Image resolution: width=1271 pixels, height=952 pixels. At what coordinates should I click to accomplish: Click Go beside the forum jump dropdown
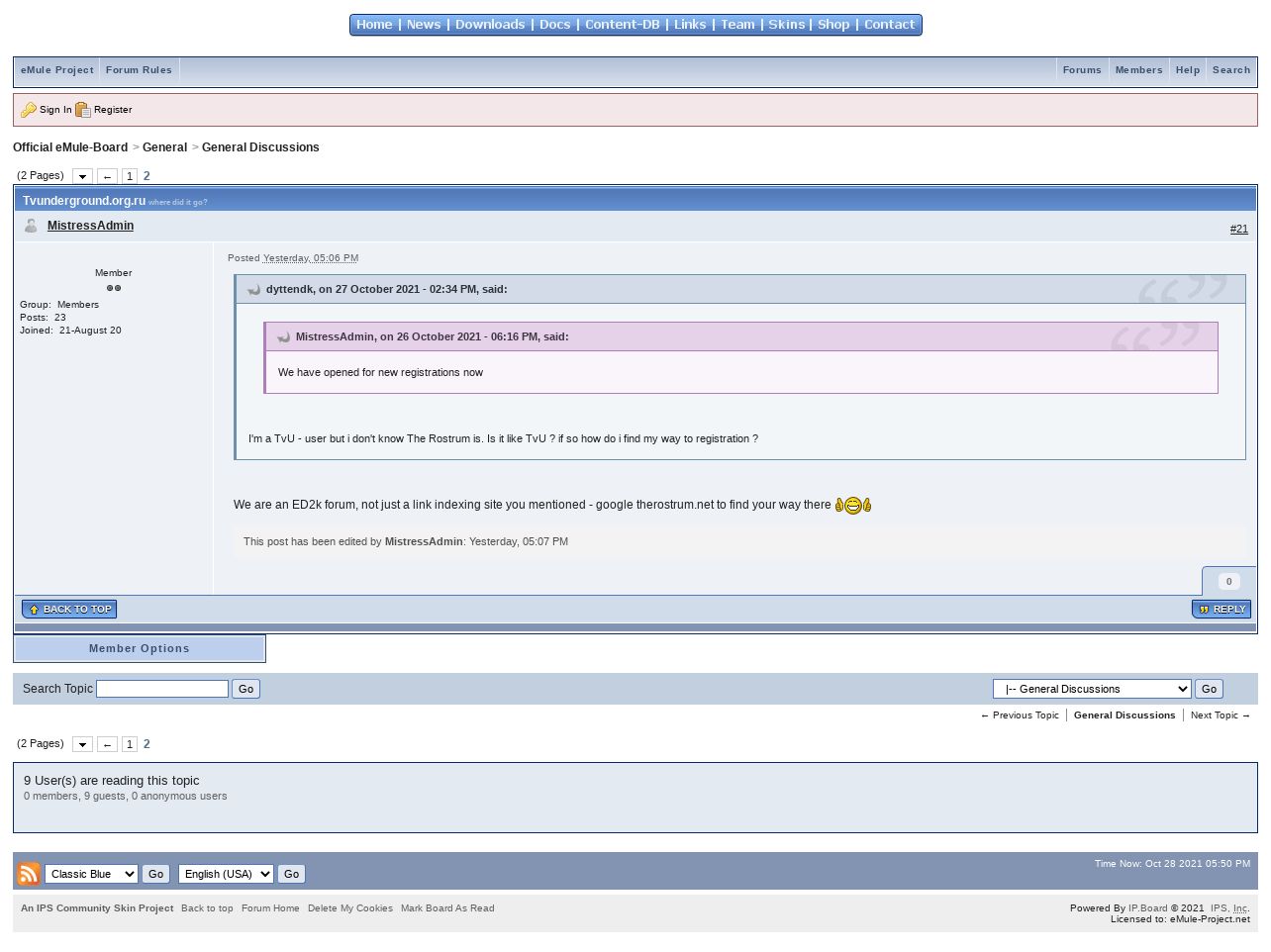click(x=1209, y=689)
